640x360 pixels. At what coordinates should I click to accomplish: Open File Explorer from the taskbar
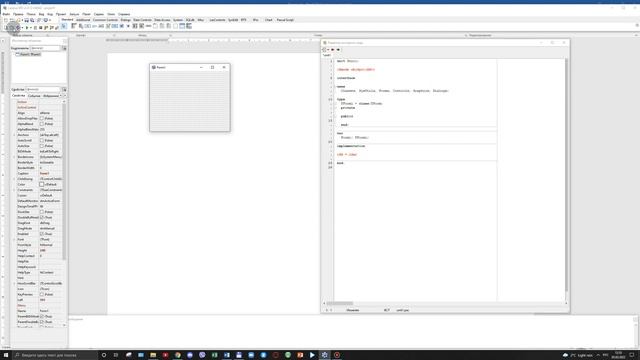[x=153, y=355]
